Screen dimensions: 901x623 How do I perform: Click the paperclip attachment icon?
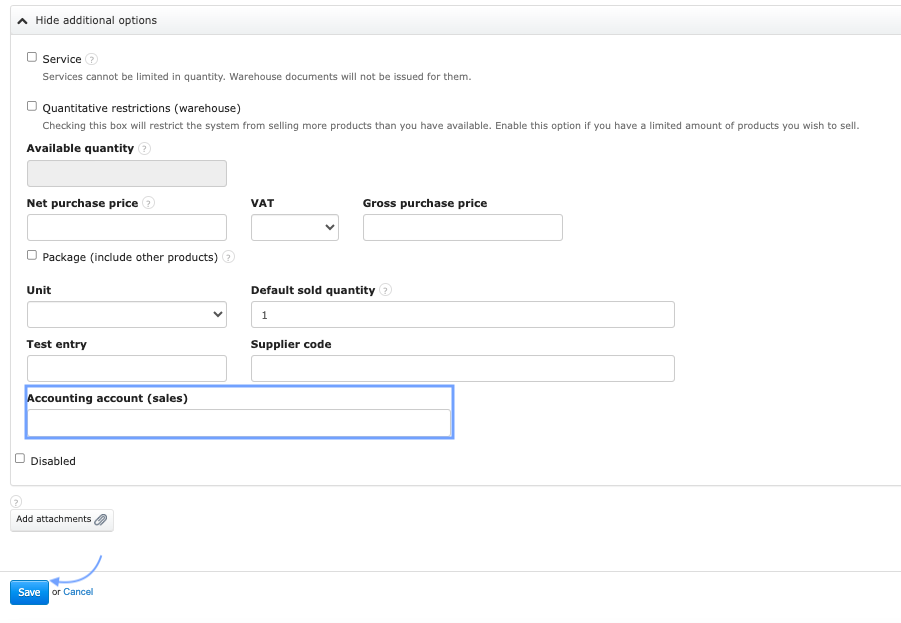click(x=101, y=520)
